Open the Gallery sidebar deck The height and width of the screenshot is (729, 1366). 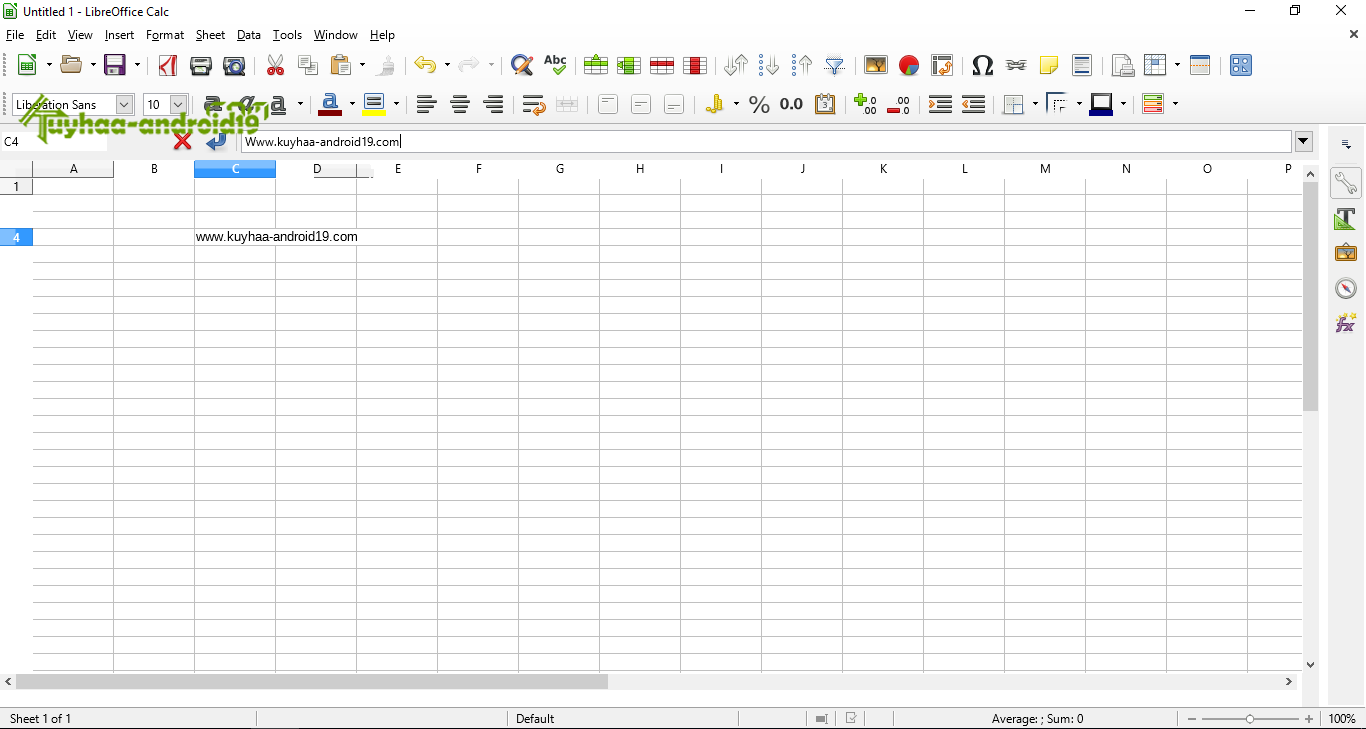[x=1345, y=253]
